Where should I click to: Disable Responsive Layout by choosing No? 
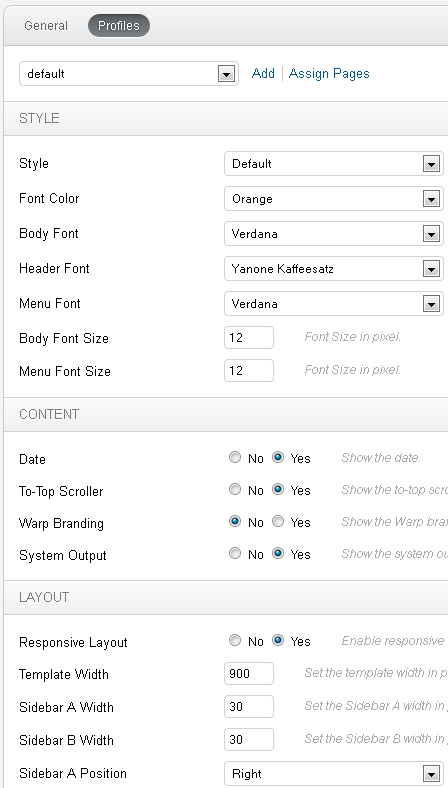click(x=235, y=641)
